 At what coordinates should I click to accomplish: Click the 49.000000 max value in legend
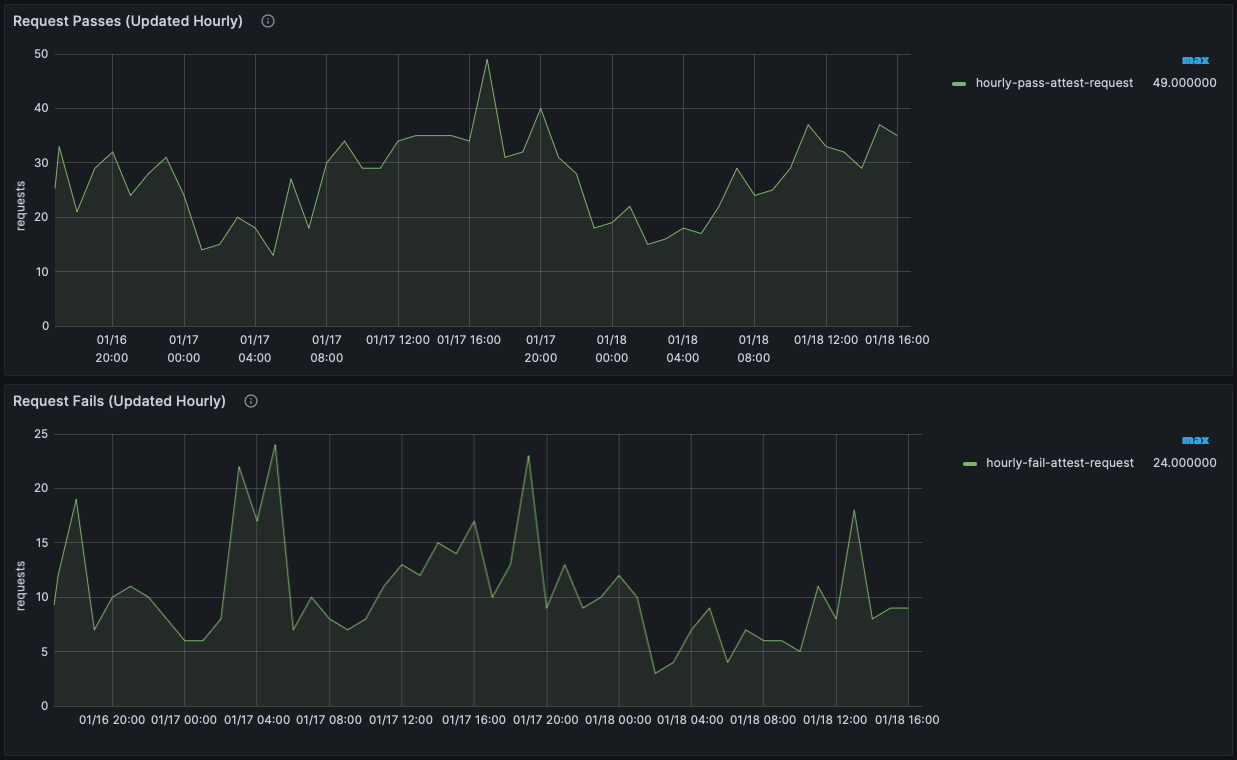[x=1184, y=83]
